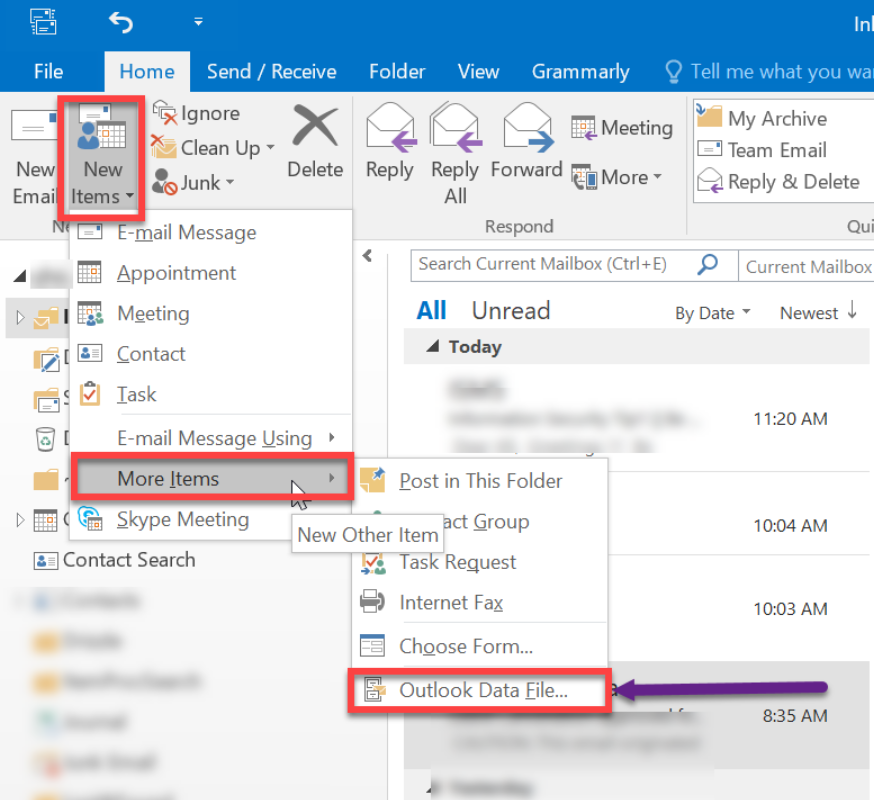Run the Team Email quick step
Screen dimensions: 874x800
coord(762,150)
